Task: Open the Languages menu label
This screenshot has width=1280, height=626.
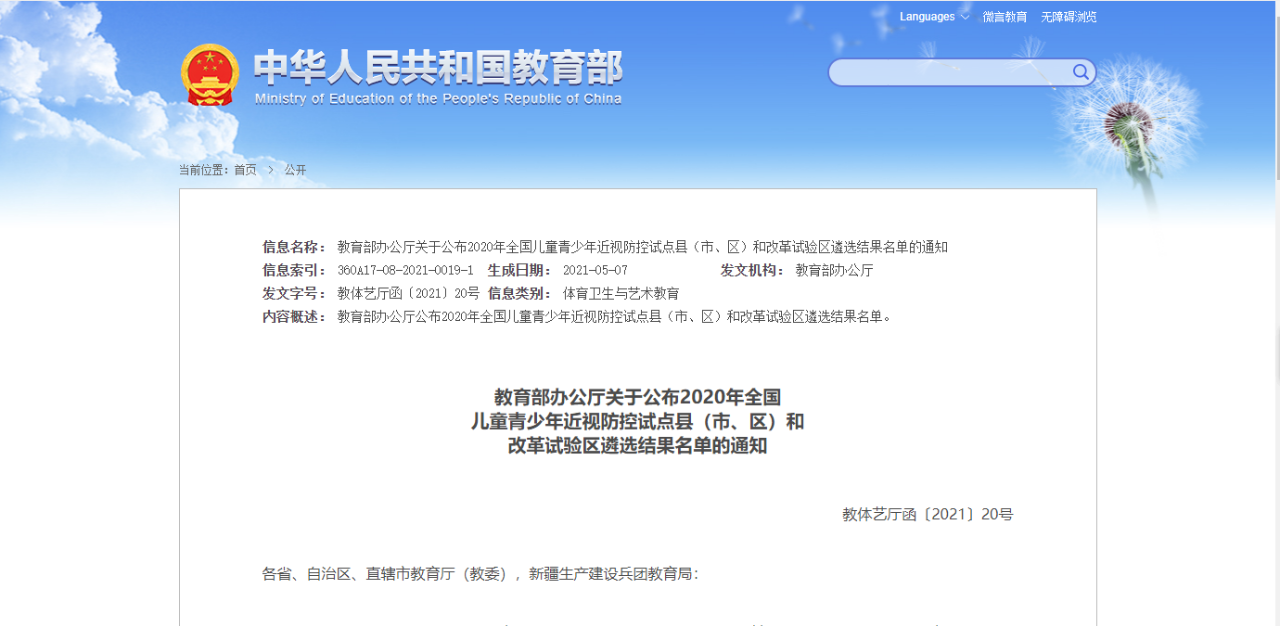Action: (927, 17)
